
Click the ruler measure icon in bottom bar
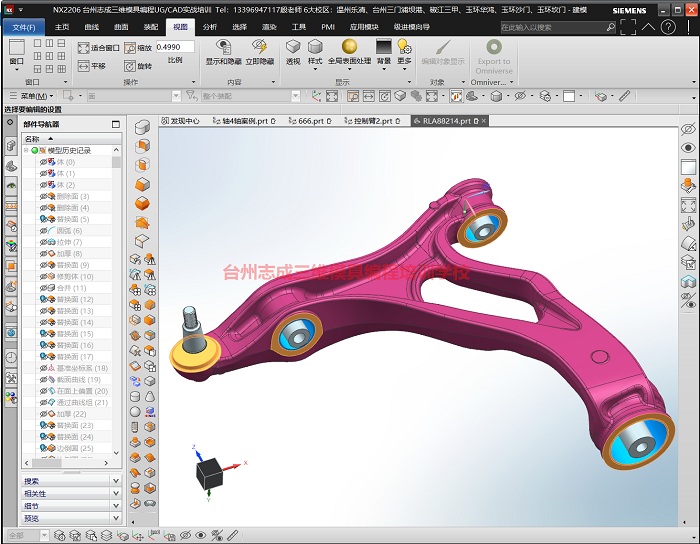click(233, 535)
